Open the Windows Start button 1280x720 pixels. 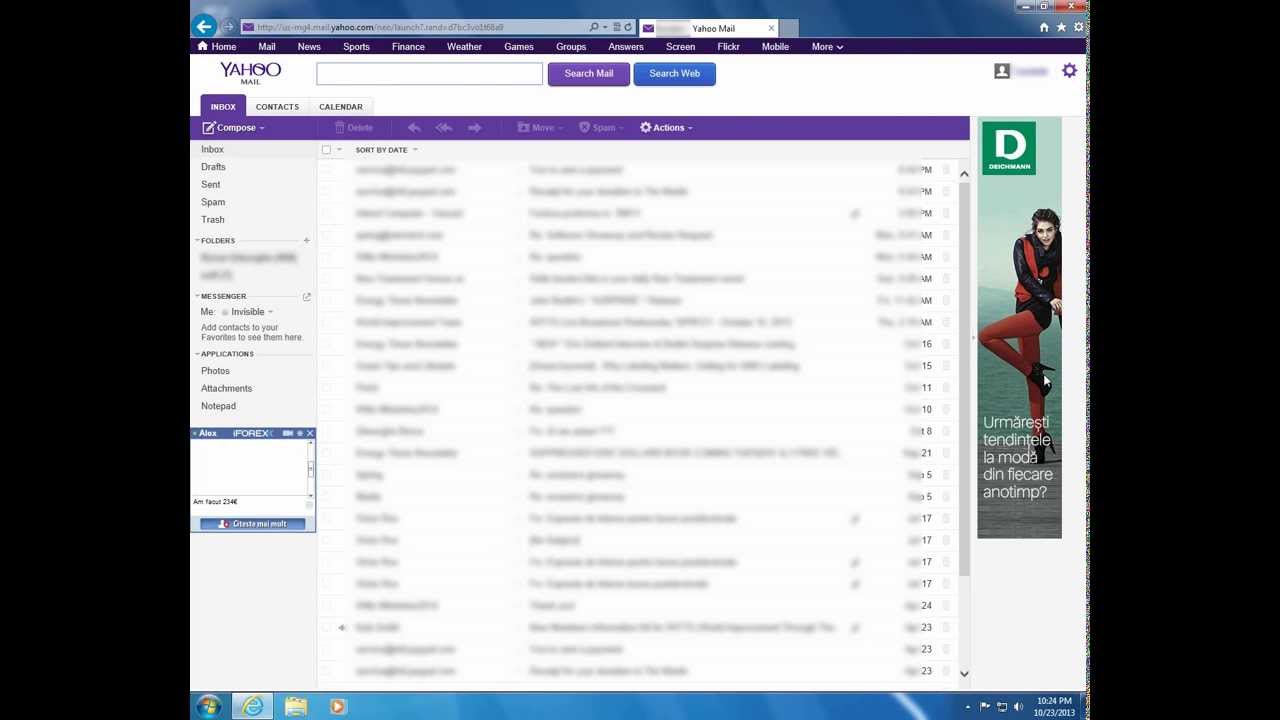point(209,706)
